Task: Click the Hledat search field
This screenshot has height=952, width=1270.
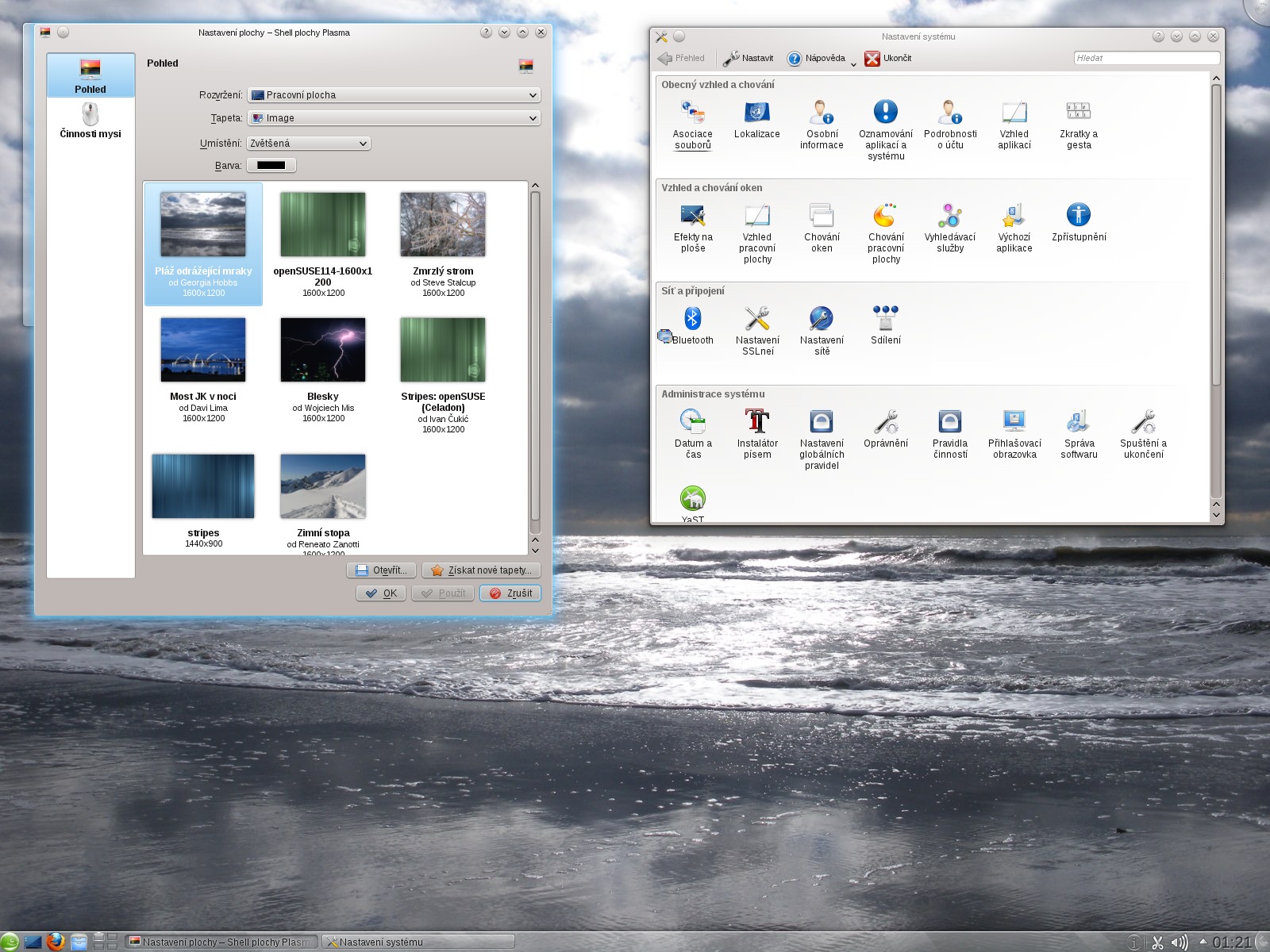Action: (x=1145, y=58)
